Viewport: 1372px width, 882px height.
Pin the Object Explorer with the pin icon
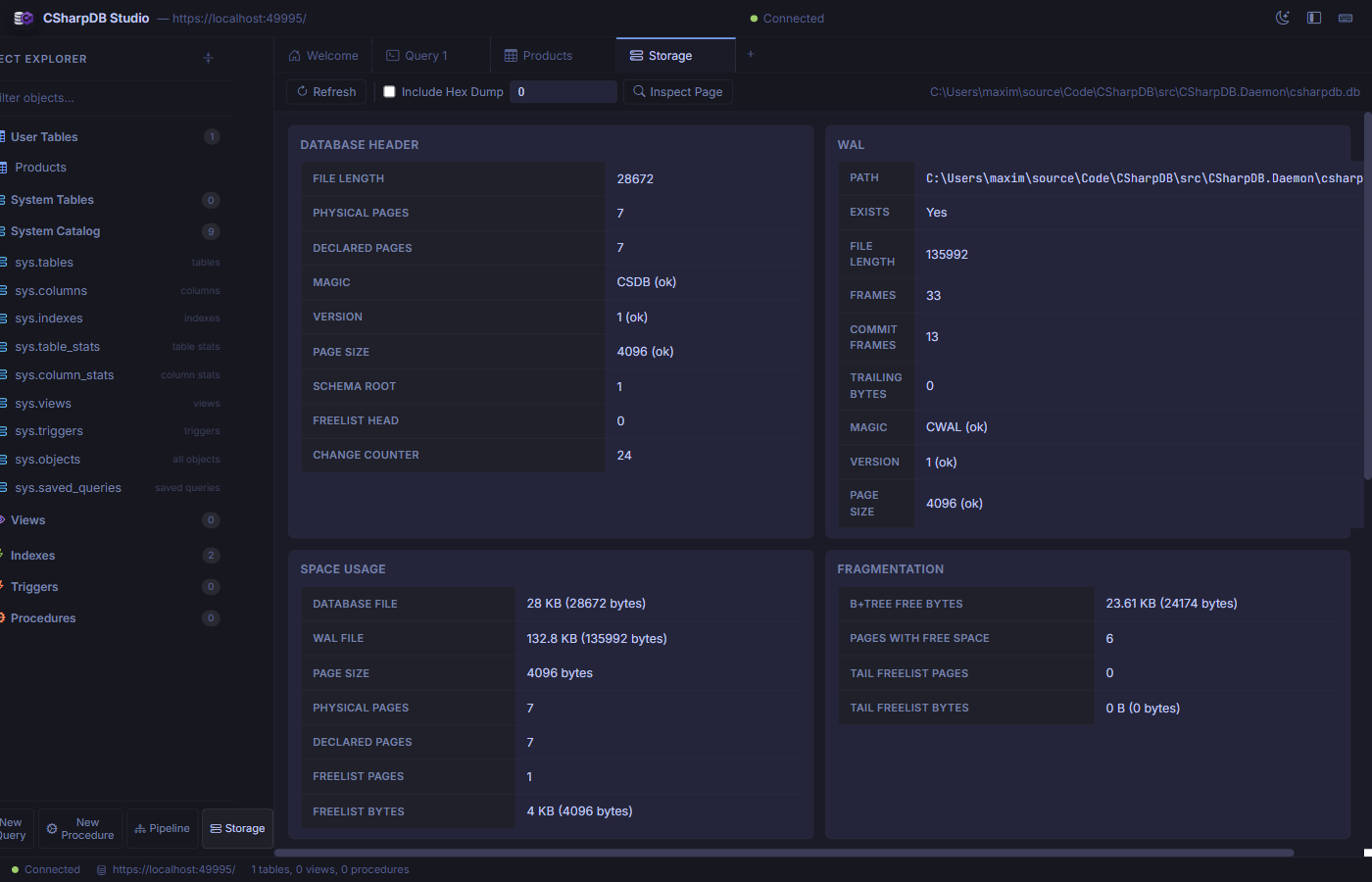(x=208, y=58)
